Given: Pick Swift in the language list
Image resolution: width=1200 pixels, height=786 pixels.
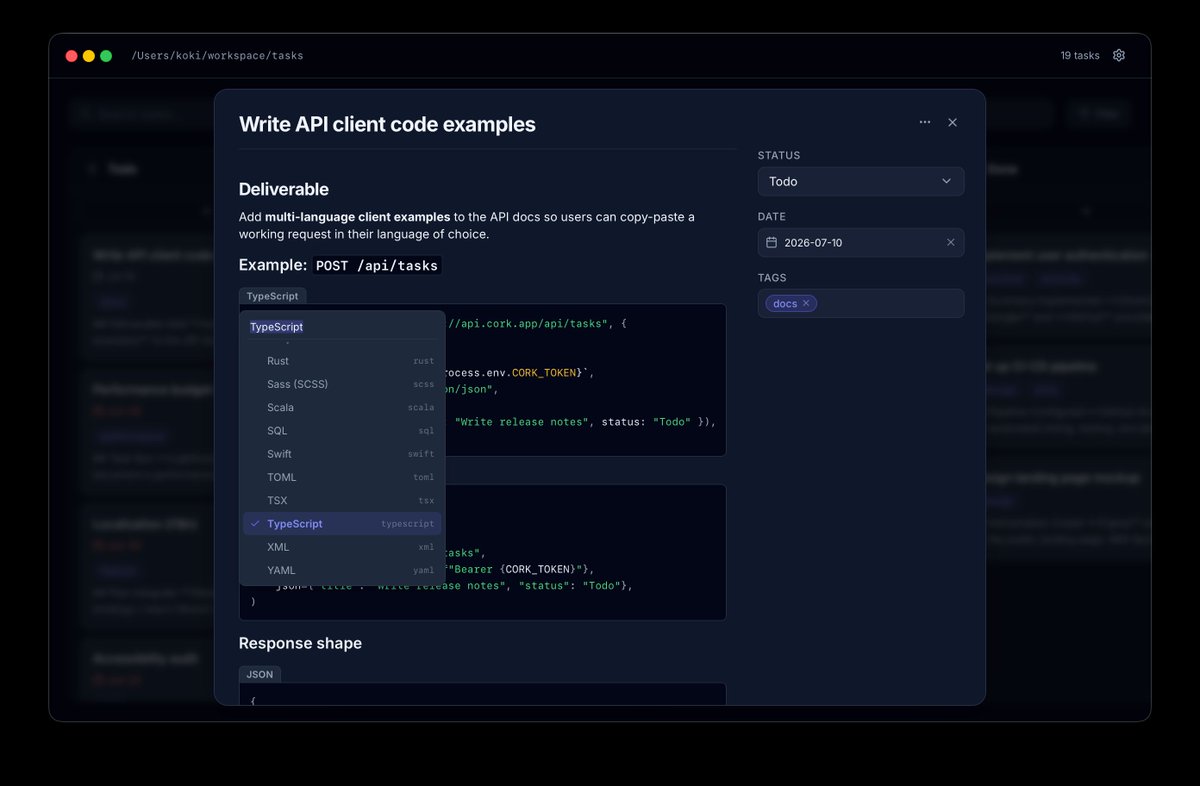Looking at the screenshot, I should click(342, 454).
